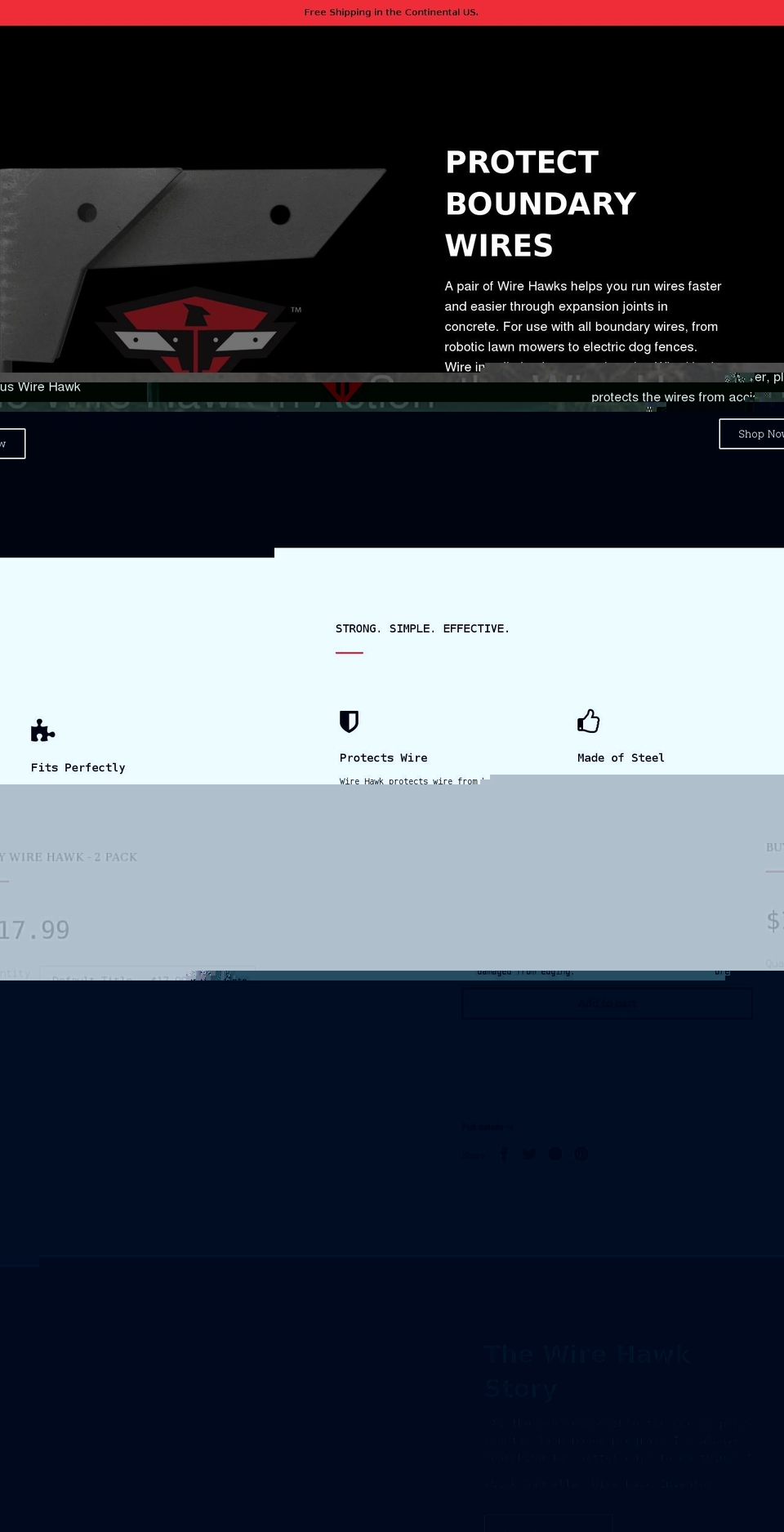Screen dimensions: 784x1532
Task: Click the PROTECT BOUNDARY WIRES headline
Action: (x=541, y=203)
